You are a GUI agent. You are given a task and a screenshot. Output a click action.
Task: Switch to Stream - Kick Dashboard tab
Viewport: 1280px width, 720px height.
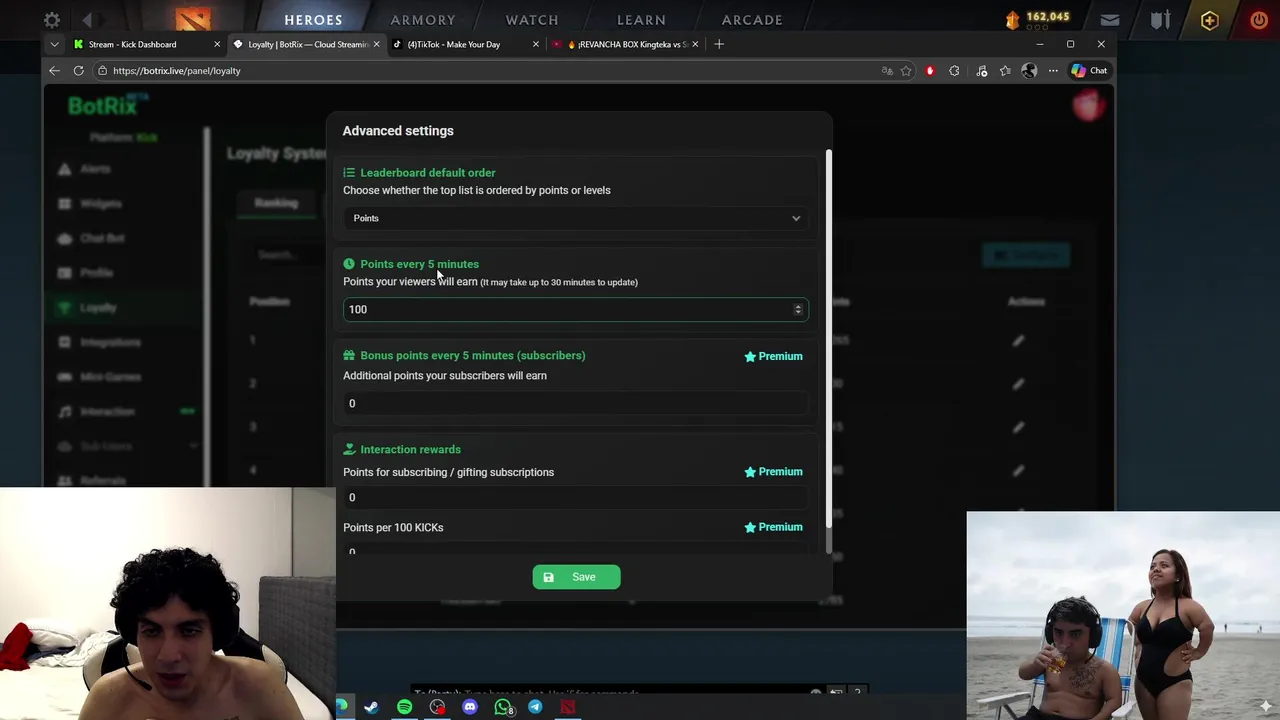(x=138, y=44)
